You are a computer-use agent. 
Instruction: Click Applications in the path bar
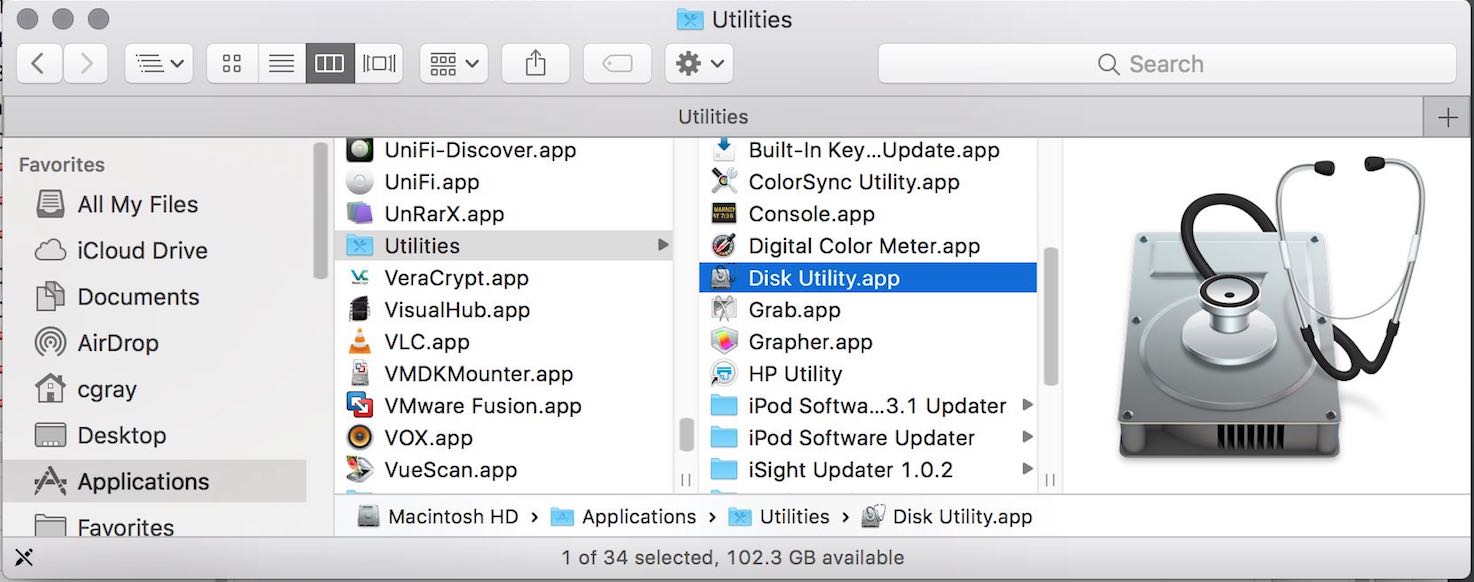pos(624,517)
